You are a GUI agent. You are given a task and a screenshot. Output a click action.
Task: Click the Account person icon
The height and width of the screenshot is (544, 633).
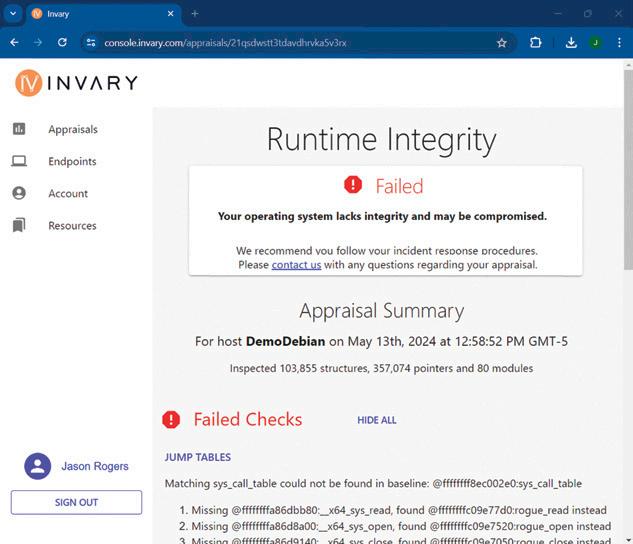tap(19, 193)
